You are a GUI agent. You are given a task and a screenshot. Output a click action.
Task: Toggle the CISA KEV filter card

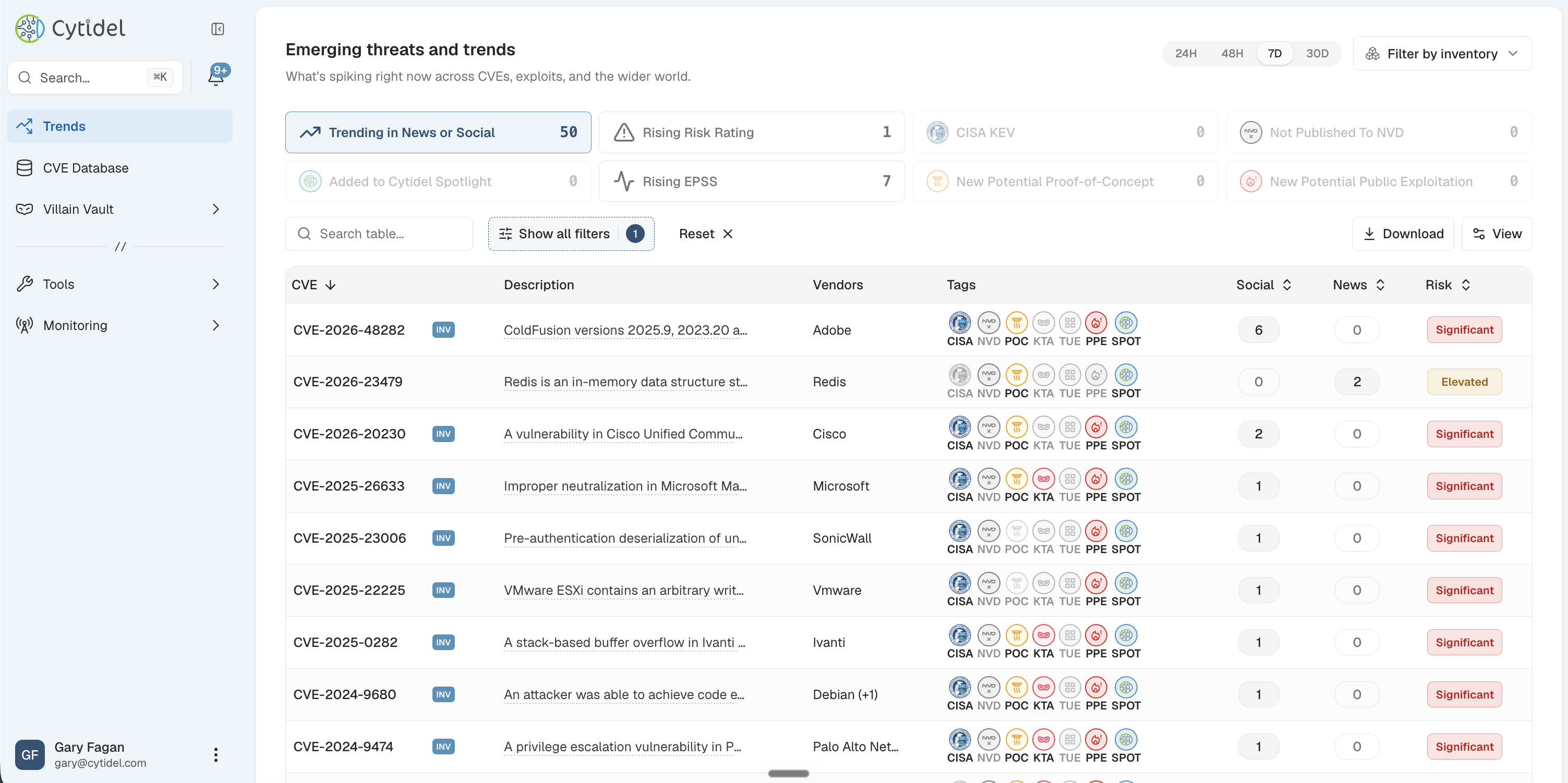click(1065, 132)
